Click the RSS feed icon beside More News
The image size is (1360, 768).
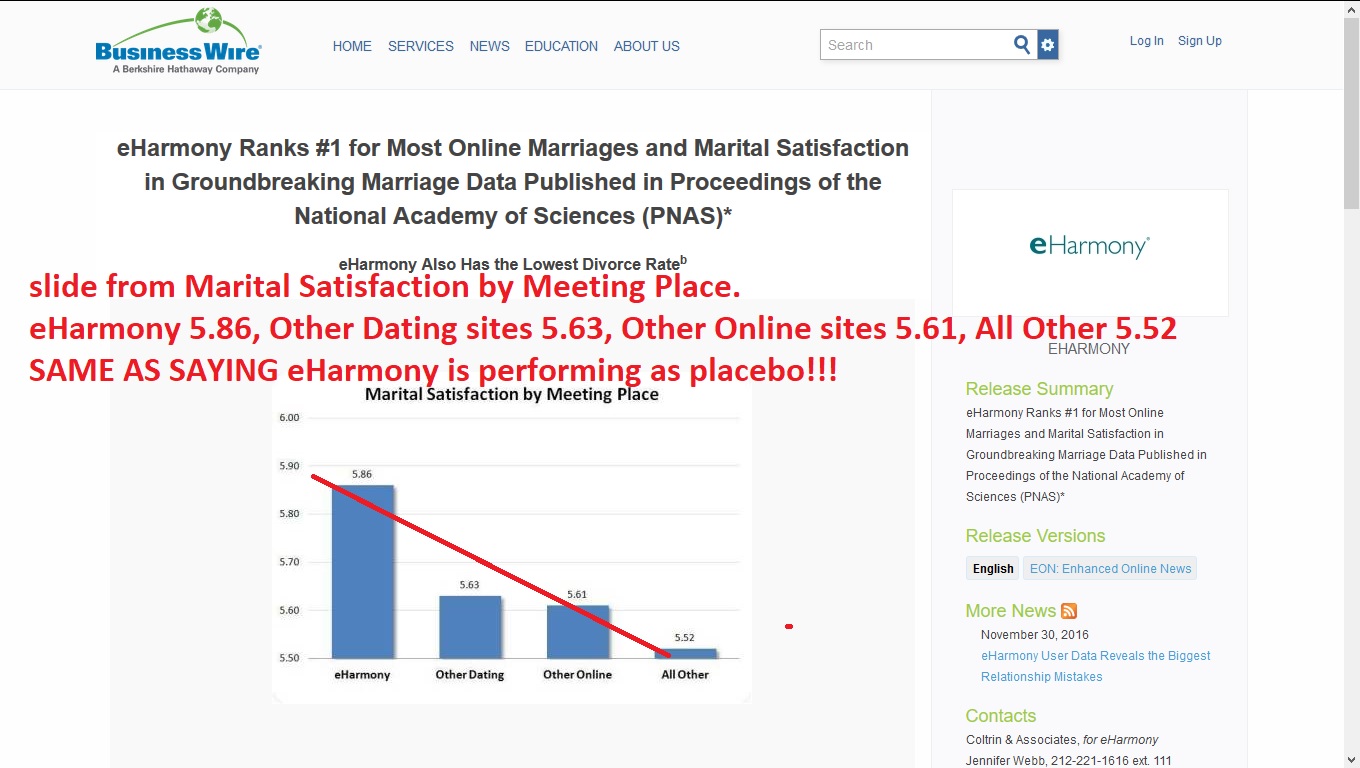(x=1069, y=611)
